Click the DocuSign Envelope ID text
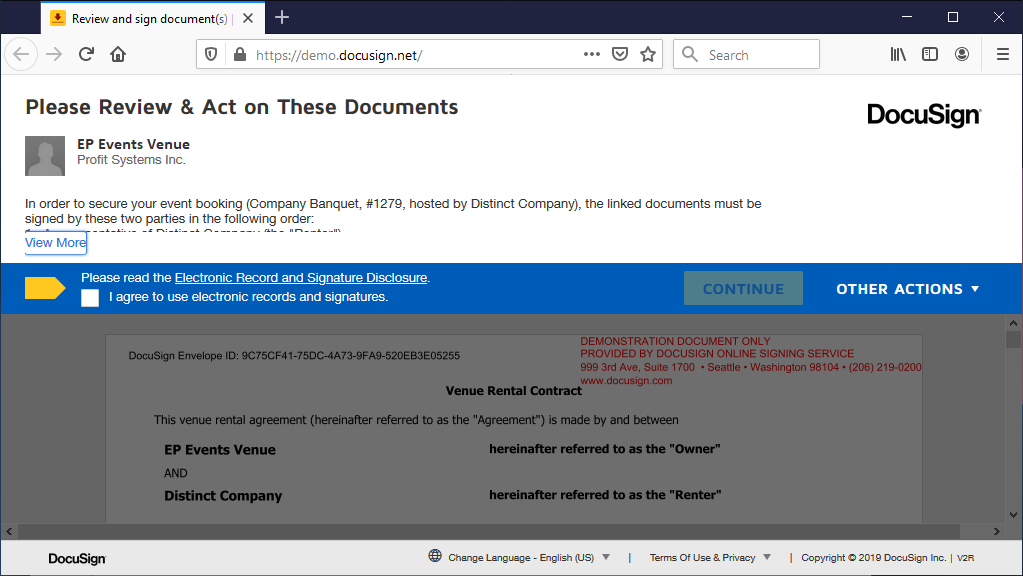The width and height of the screenshot is (1023, 576). tap(294, 356)
